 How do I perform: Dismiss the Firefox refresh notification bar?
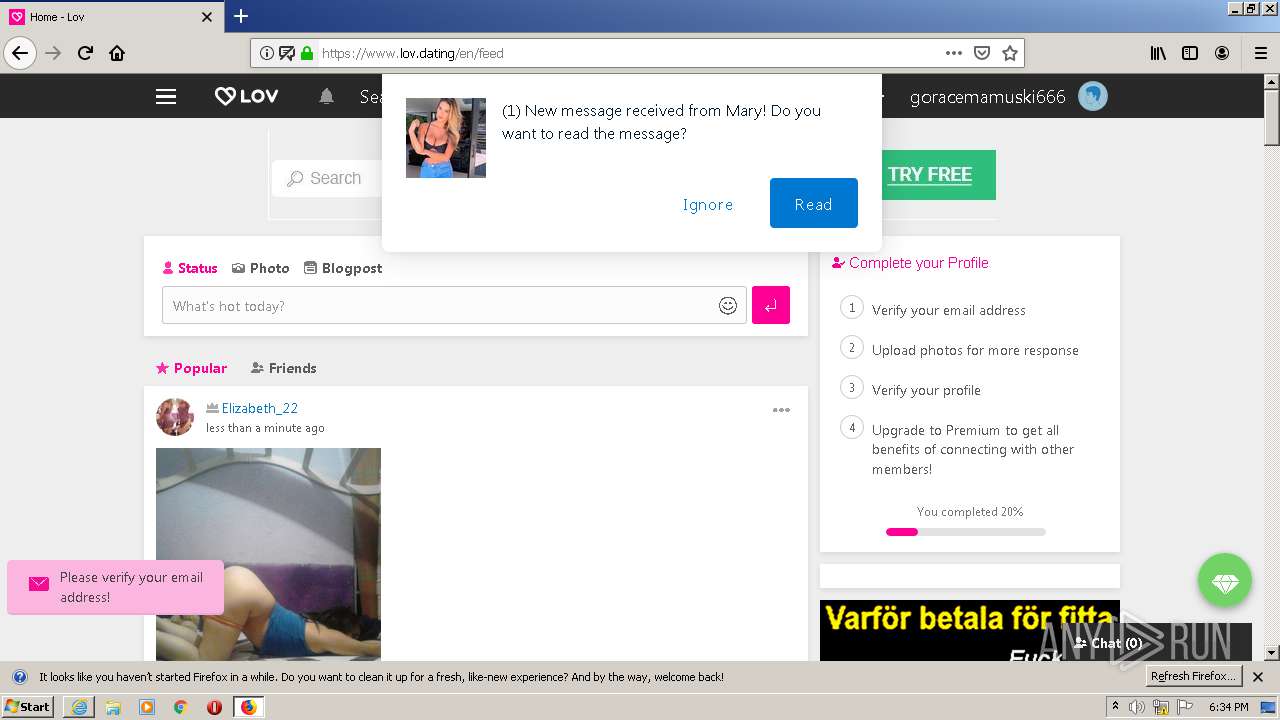pyautogui.click(x=1258, y=677)
